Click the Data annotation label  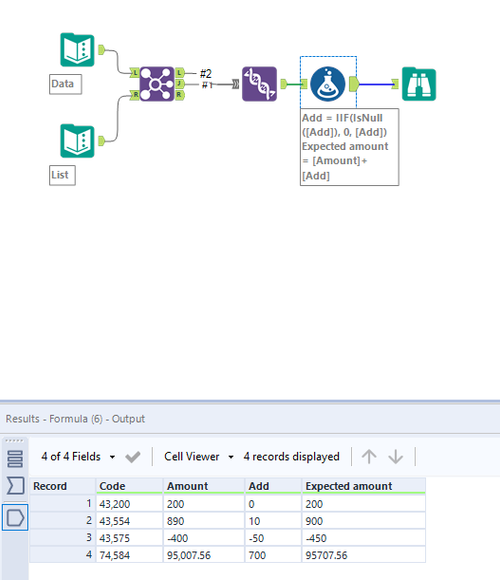click(x=65, y=84)
